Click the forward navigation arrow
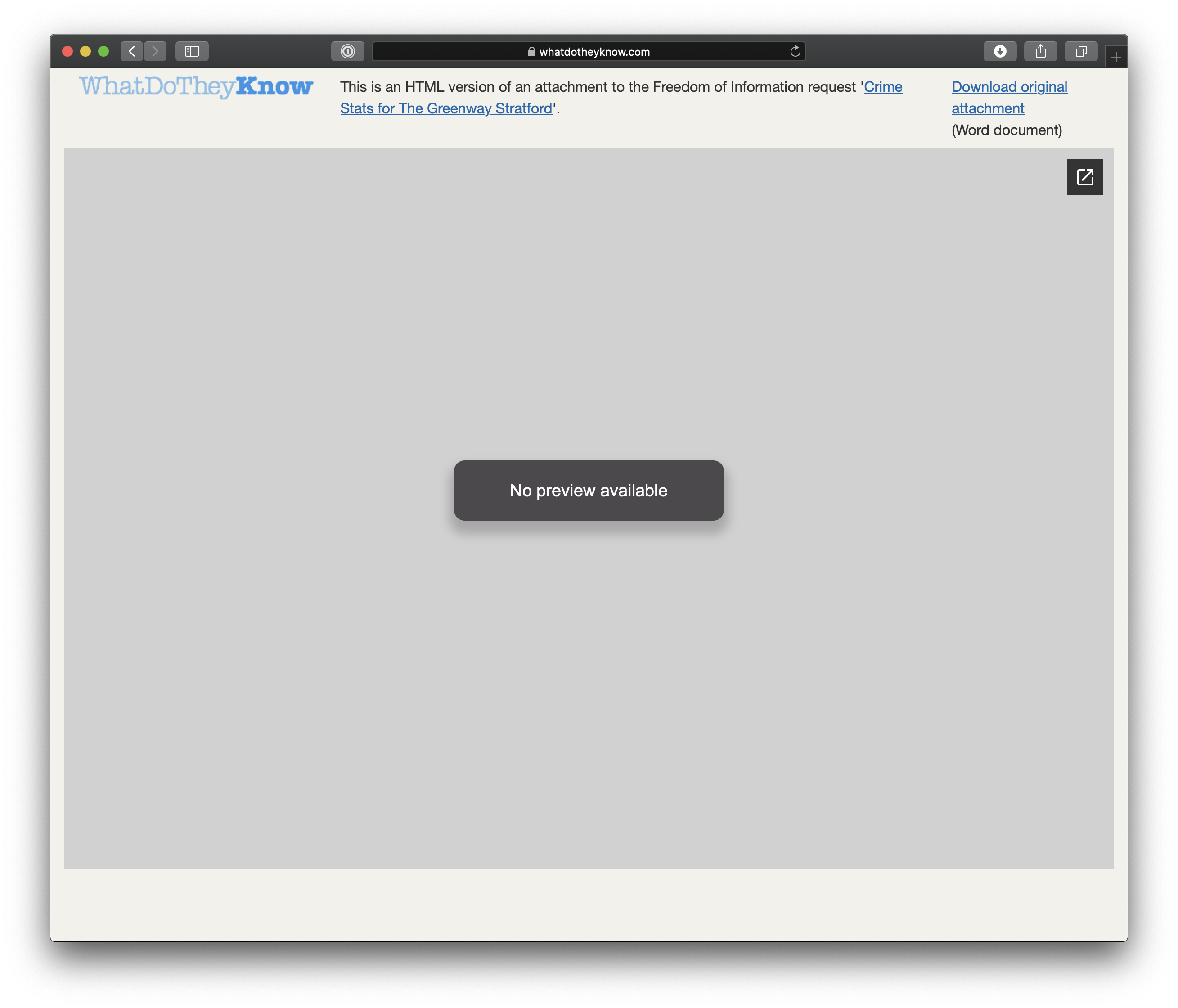The width and height of the screenshot is (1178, 1008). (155, 51)
